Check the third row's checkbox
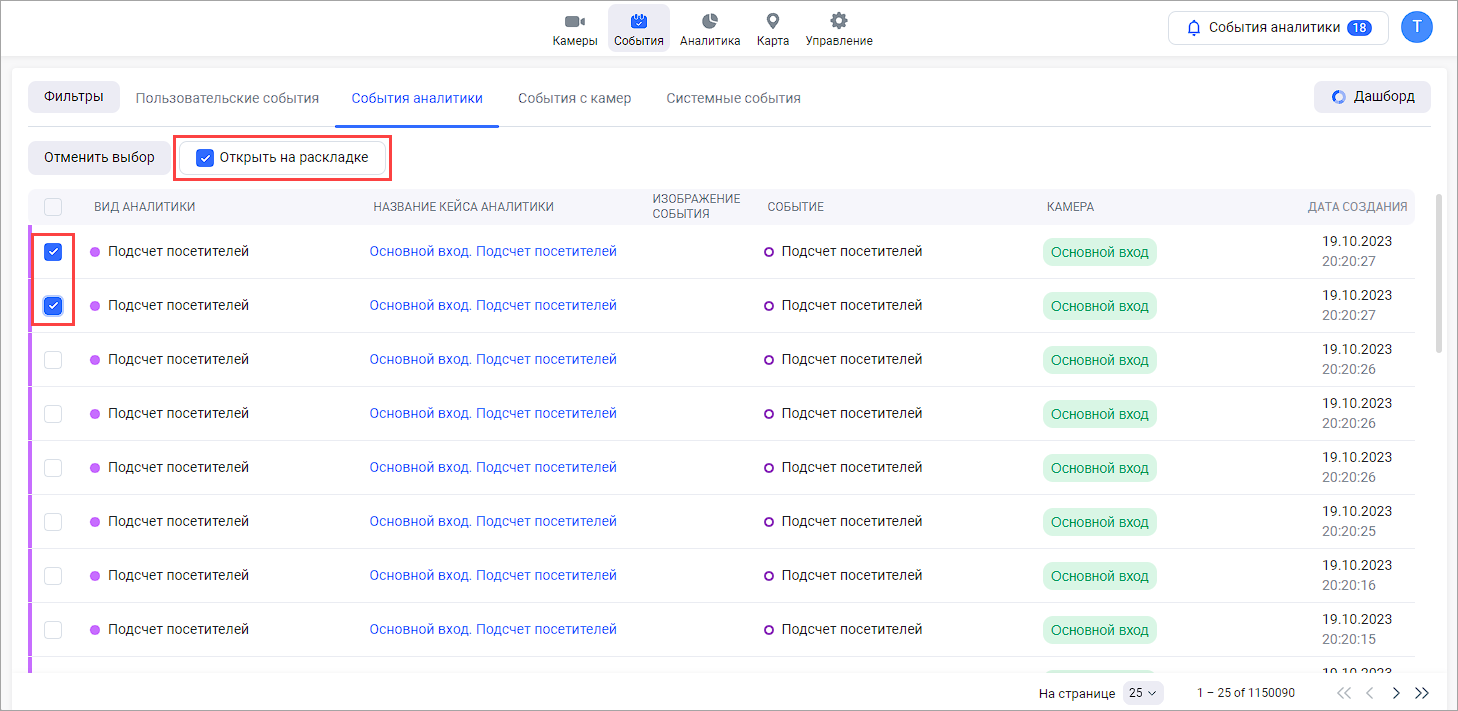1458x711 pixels. click(53, 360)
